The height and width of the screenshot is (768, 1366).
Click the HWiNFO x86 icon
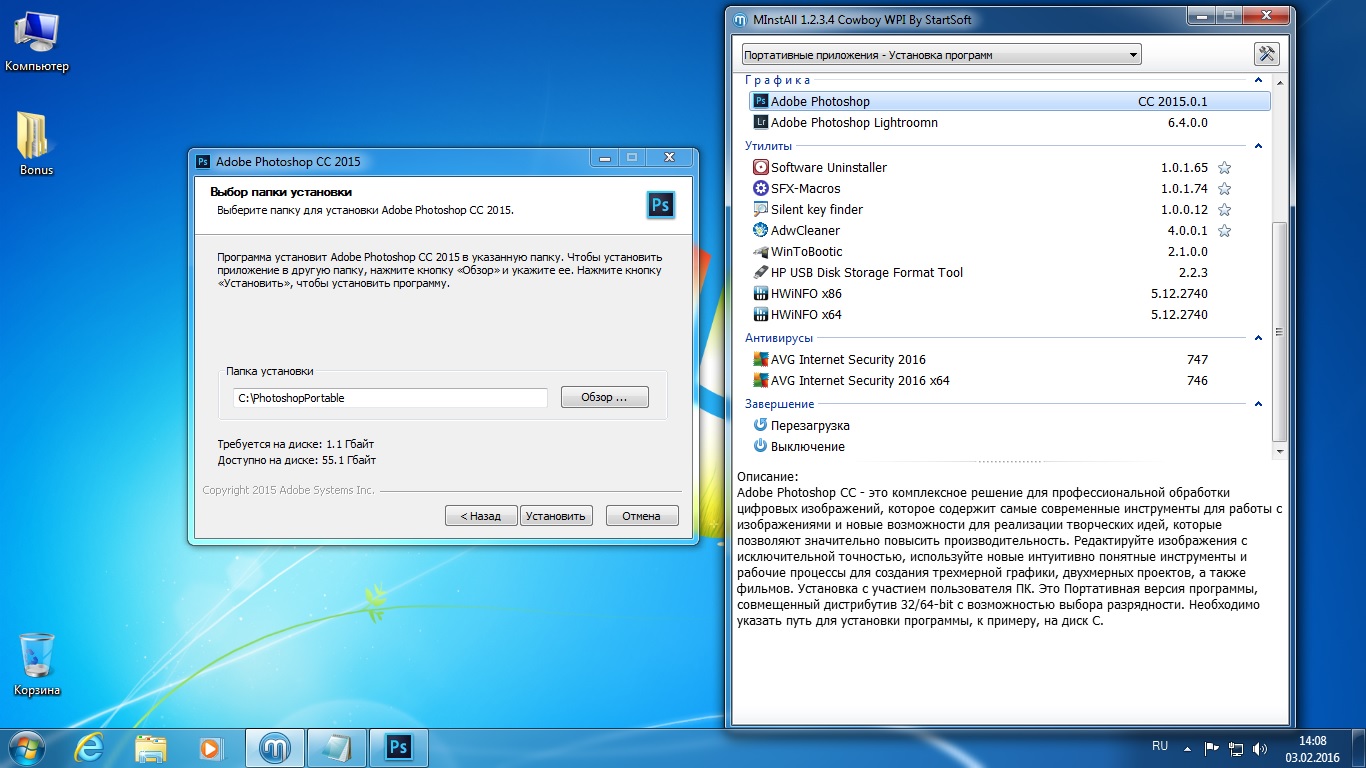click(x=761, y=293)
